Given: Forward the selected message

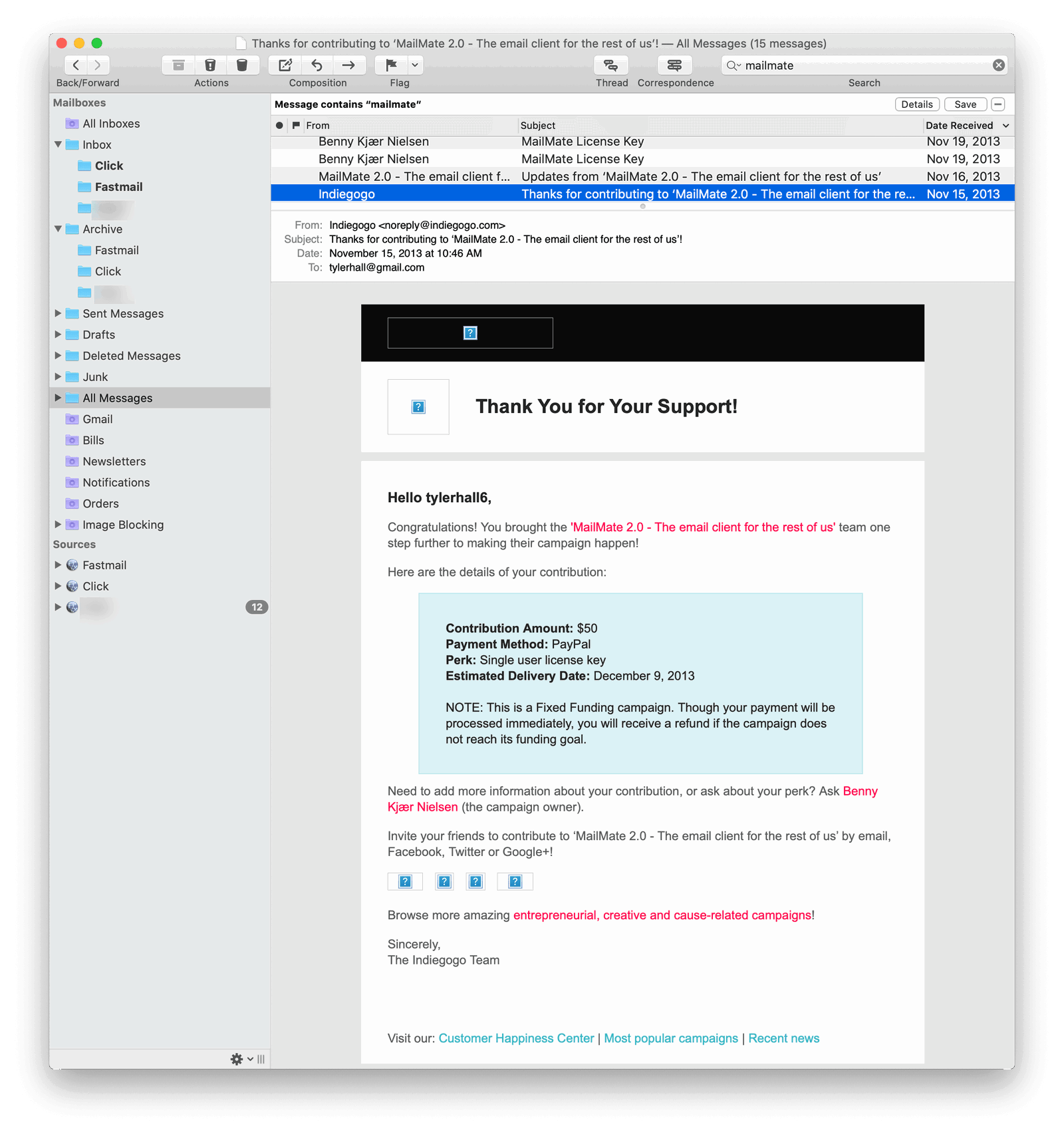Looking at the screenshot, I should (348, 65).
